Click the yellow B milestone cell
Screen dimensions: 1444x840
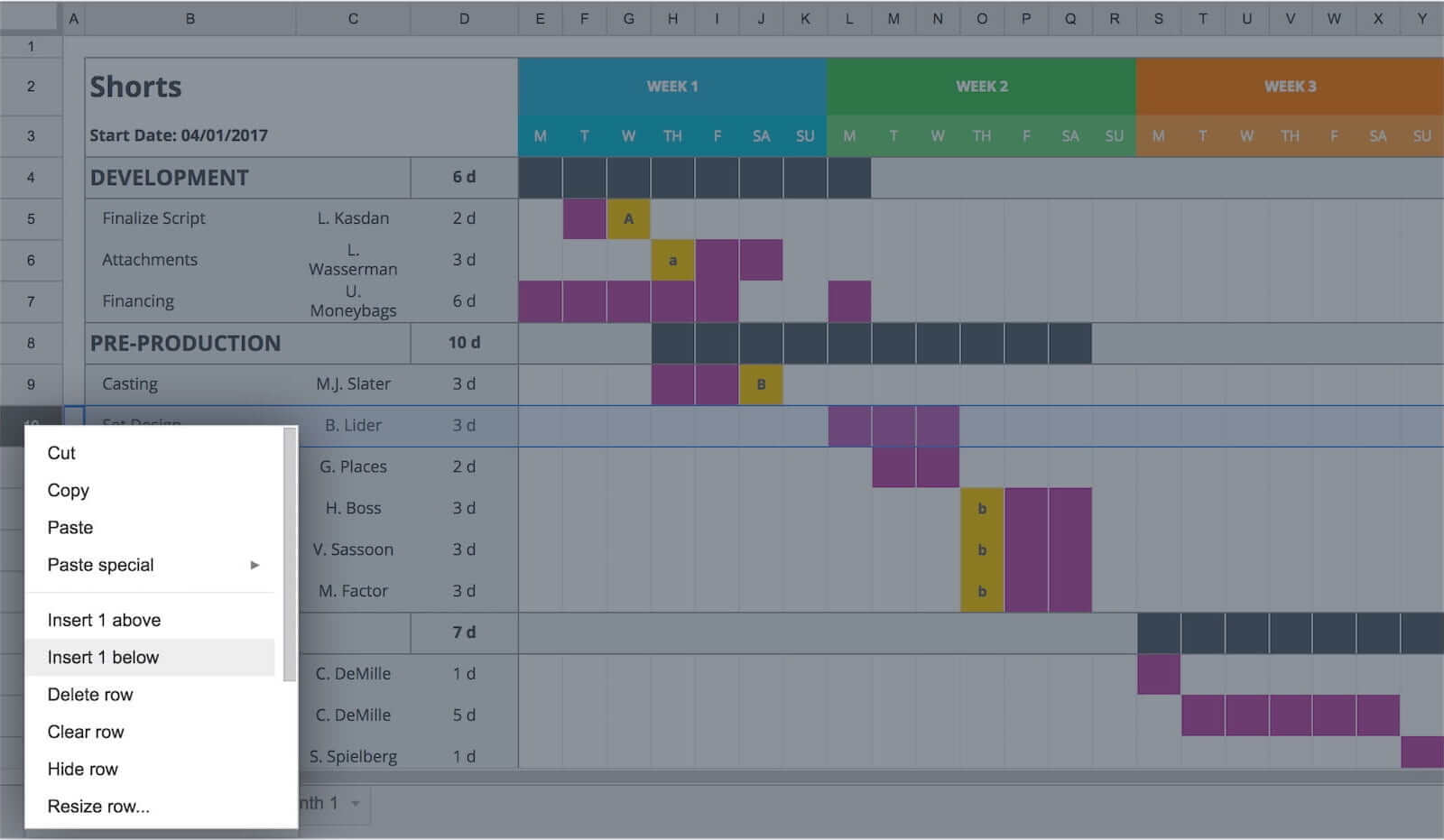[x=761, y=383]
